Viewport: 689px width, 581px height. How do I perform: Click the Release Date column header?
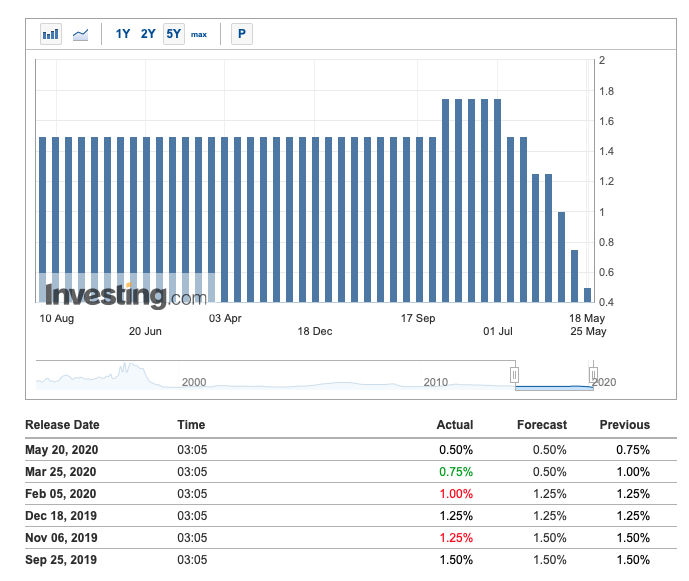click(62, 425)
